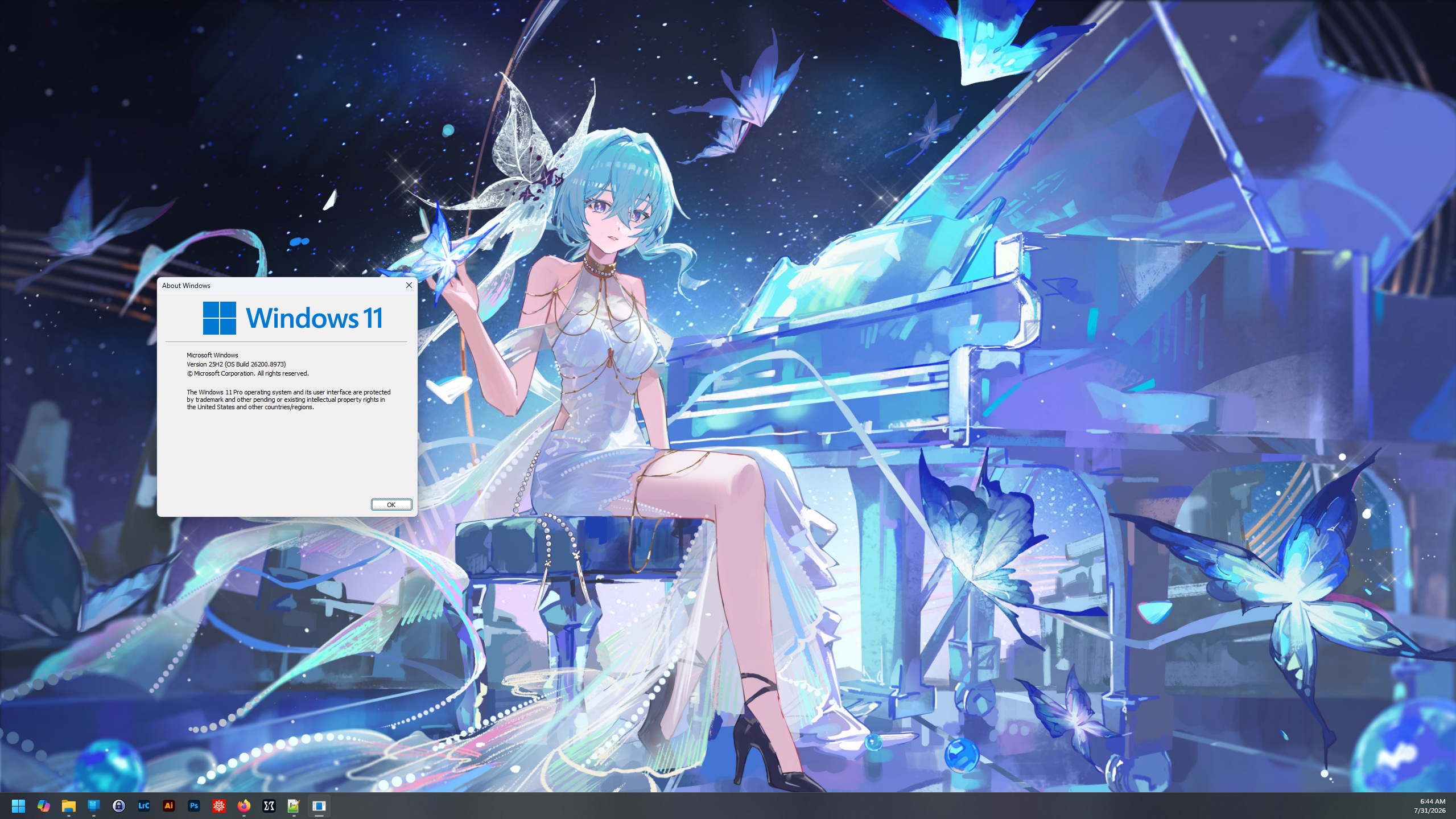Close the About Windows dialog
Viewport: 1456px width, 819px height.
(409, 285)
